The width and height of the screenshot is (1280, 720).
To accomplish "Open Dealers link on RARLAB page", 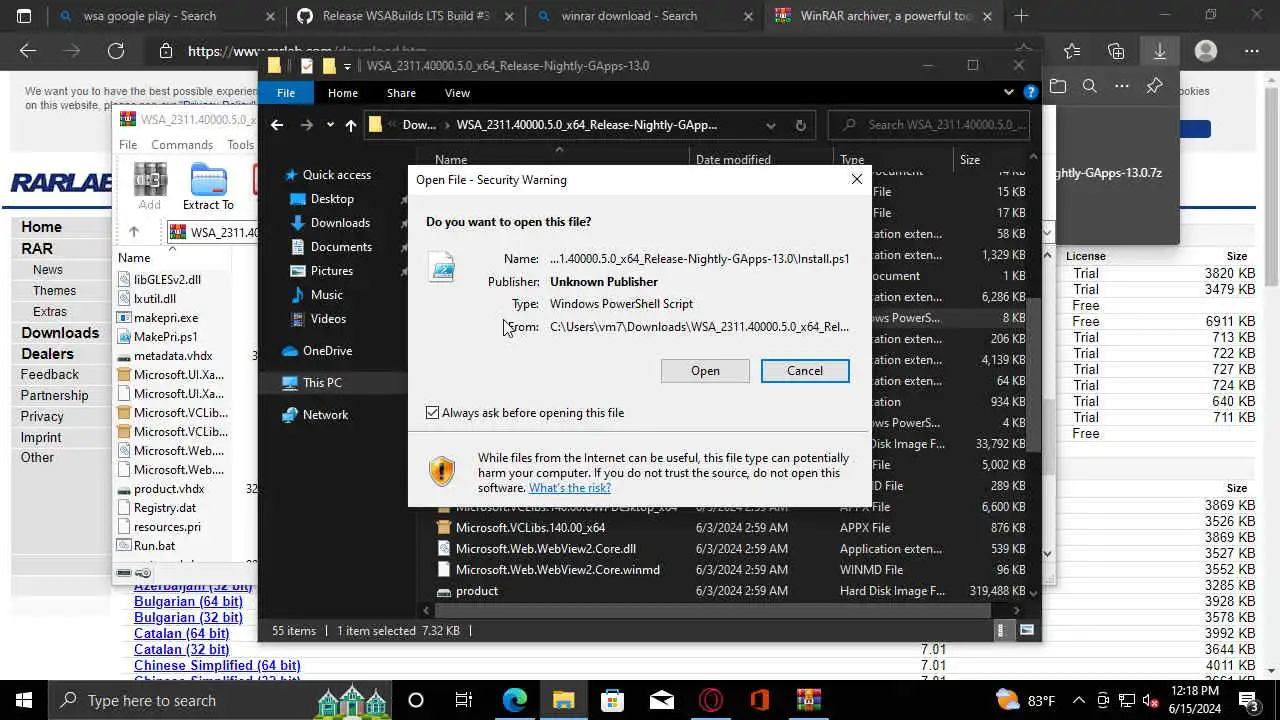I will 47,354.
